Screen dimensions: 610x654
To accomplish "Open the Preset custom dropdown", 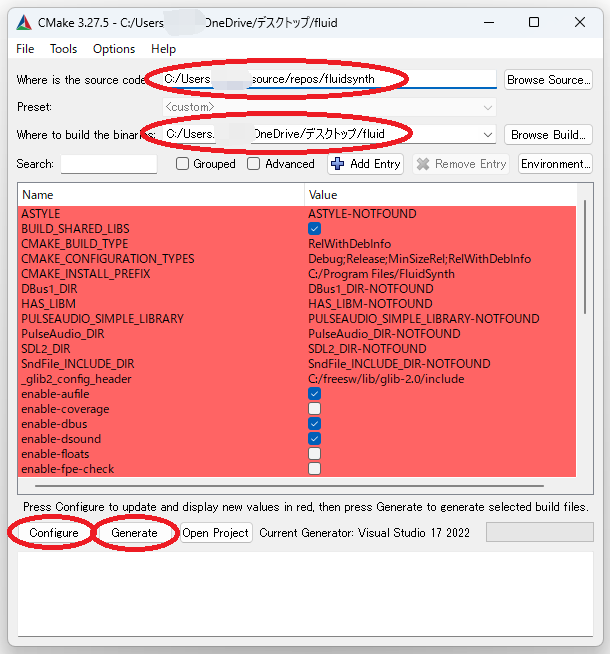I will 329,107.
